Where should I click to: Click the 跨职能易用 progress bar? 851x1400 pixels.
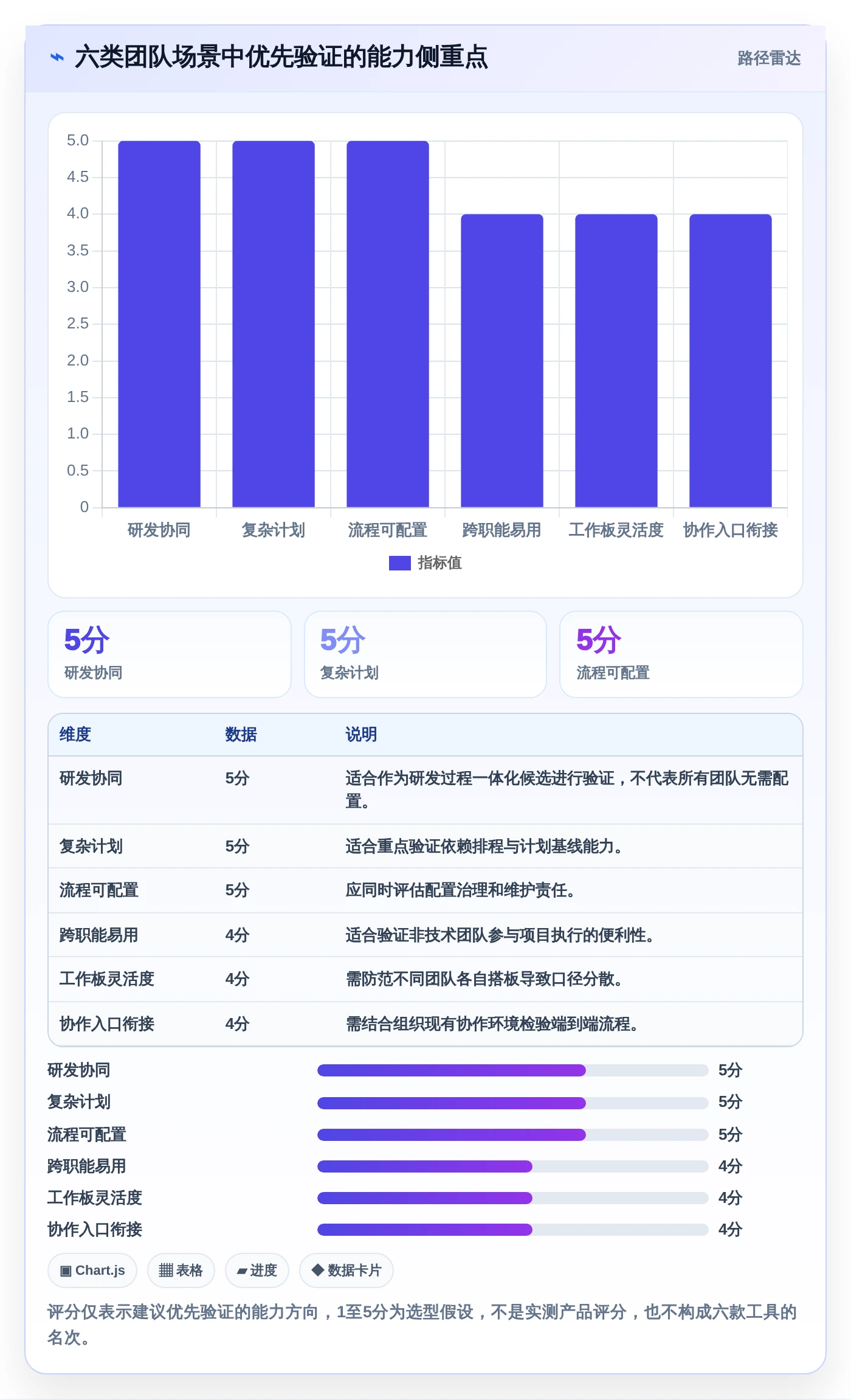coord(513,1166)
